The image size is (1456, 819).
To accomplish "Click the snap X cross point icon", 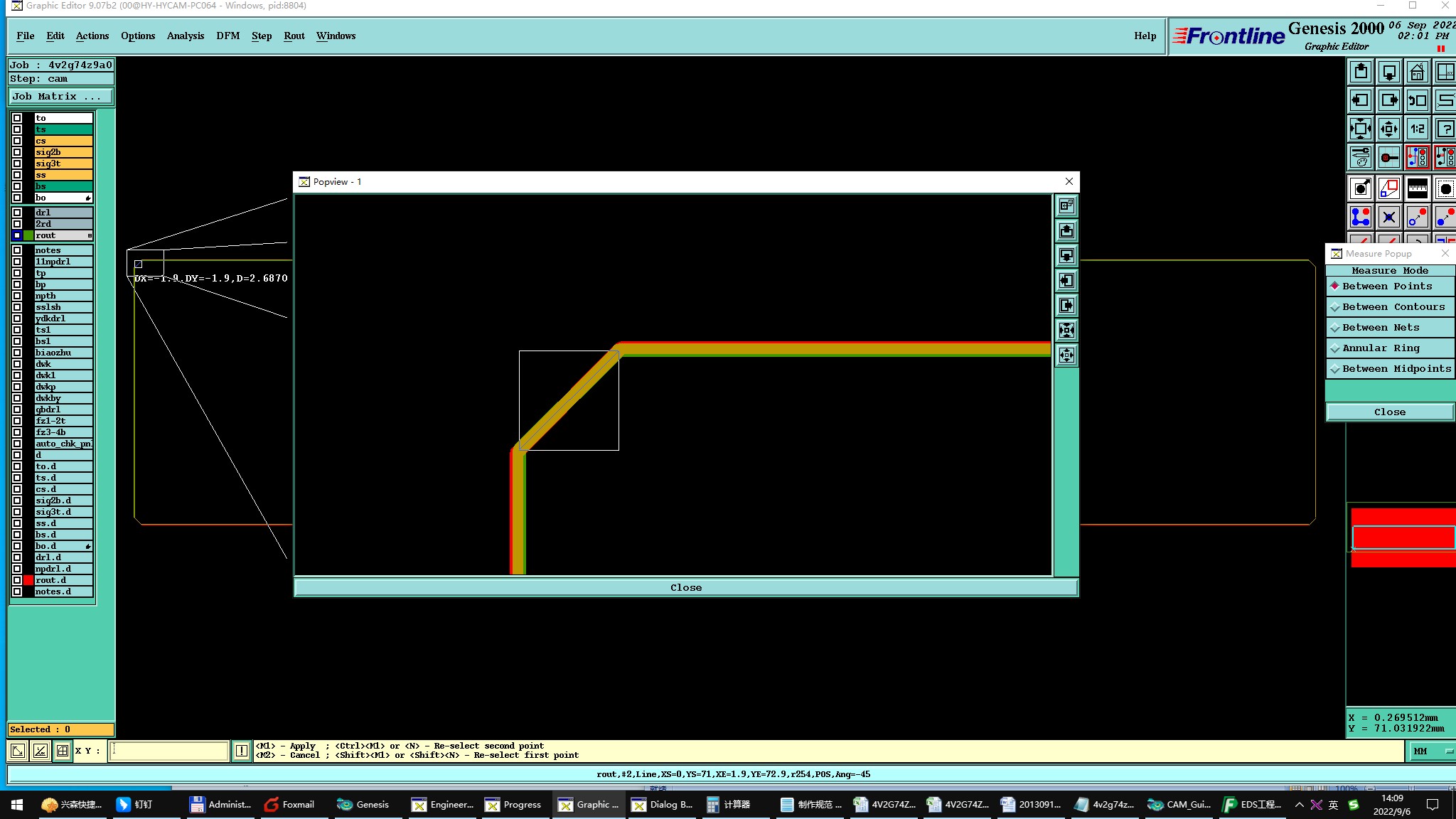I will click(1388, 217).
